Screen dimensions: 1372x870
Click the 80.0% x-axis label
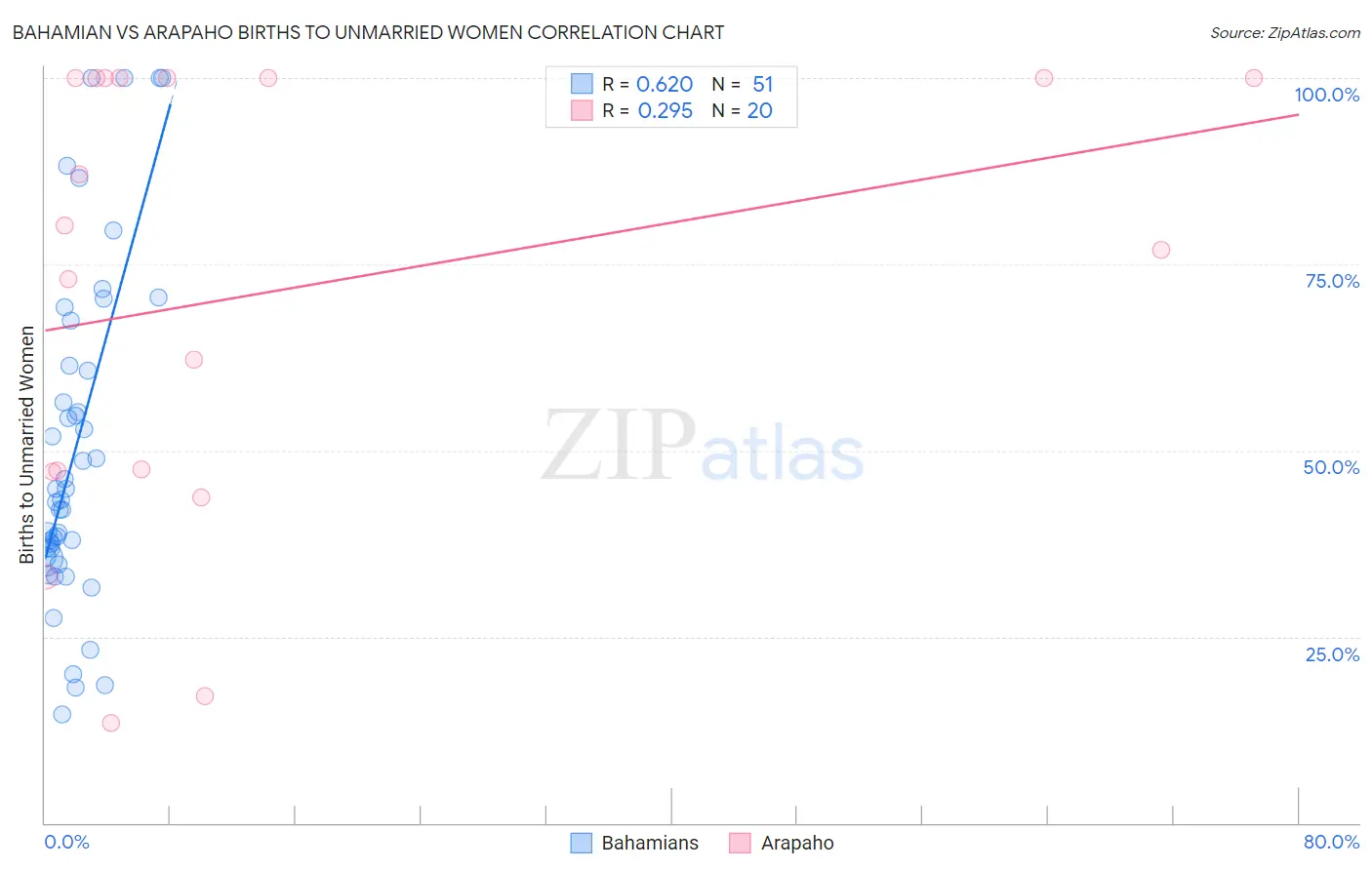pos(1331,842)
